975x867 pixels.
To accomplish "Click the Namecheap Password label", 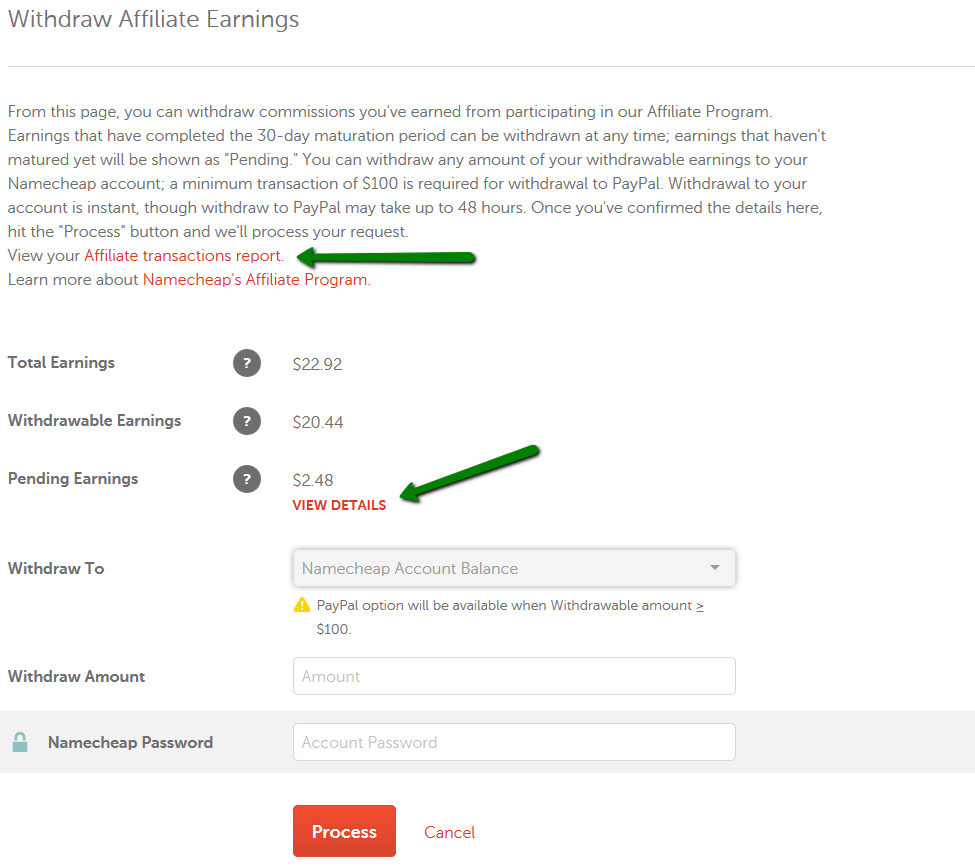I will click(x=131, y=743).
